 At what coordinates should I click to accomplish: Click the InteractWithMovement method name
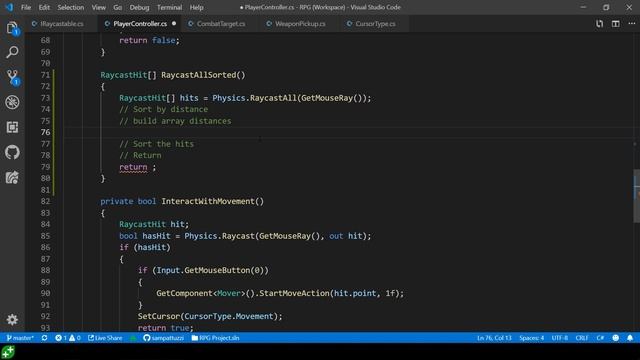click(208, 201)
